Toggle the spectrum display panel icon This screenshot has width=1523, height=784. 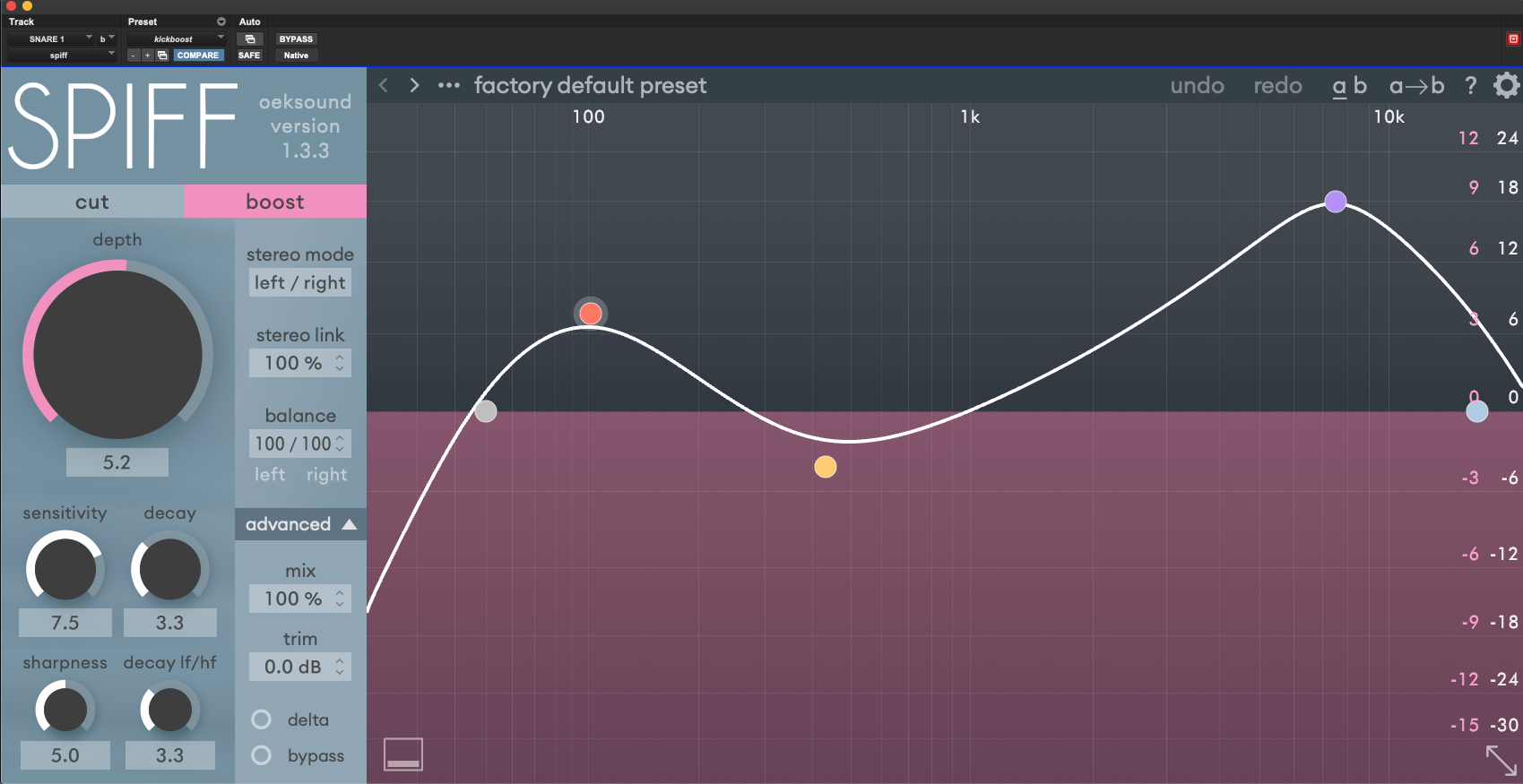coord(403,754)
